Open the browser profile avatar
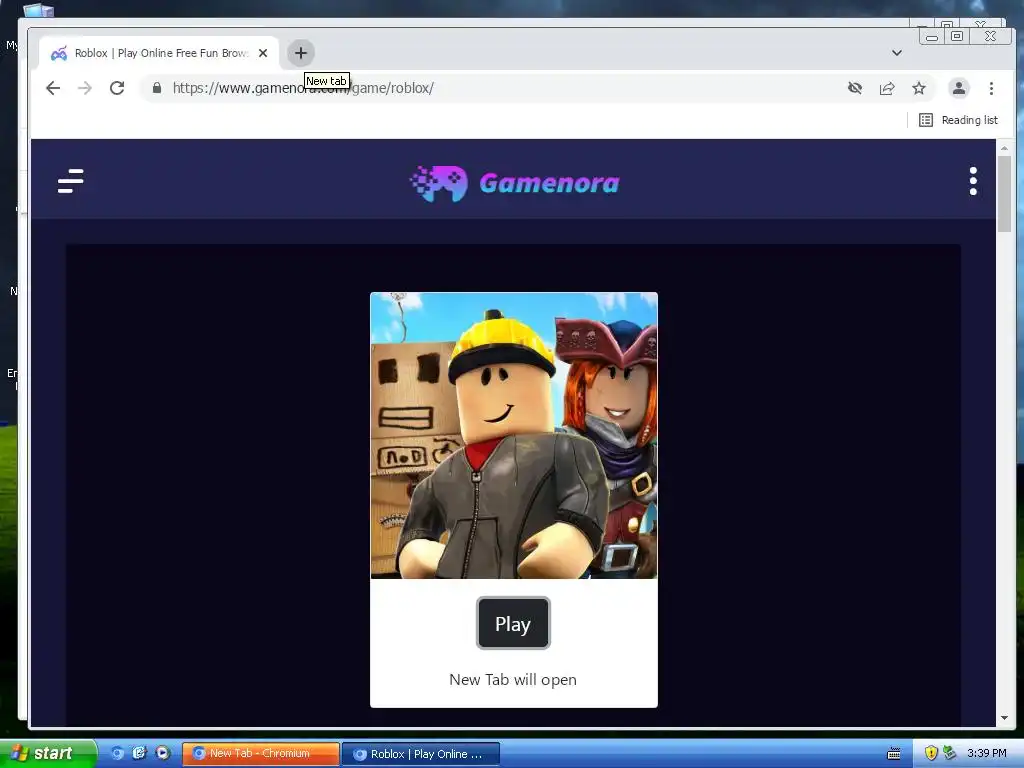Image resolution: width=1024 pixels, height=768 pixels. click(x=959, y=88)
